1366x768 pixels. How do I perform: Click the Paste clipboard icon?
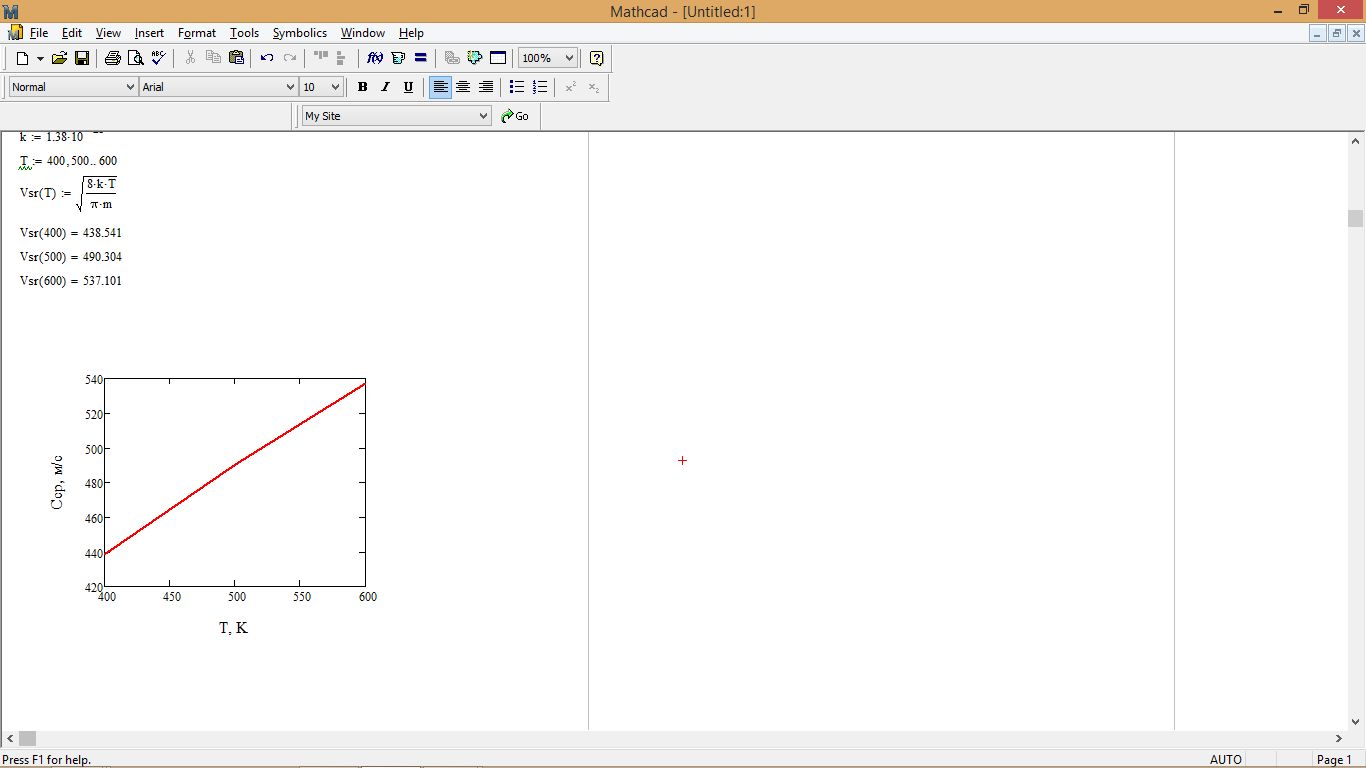pos(236,58)
